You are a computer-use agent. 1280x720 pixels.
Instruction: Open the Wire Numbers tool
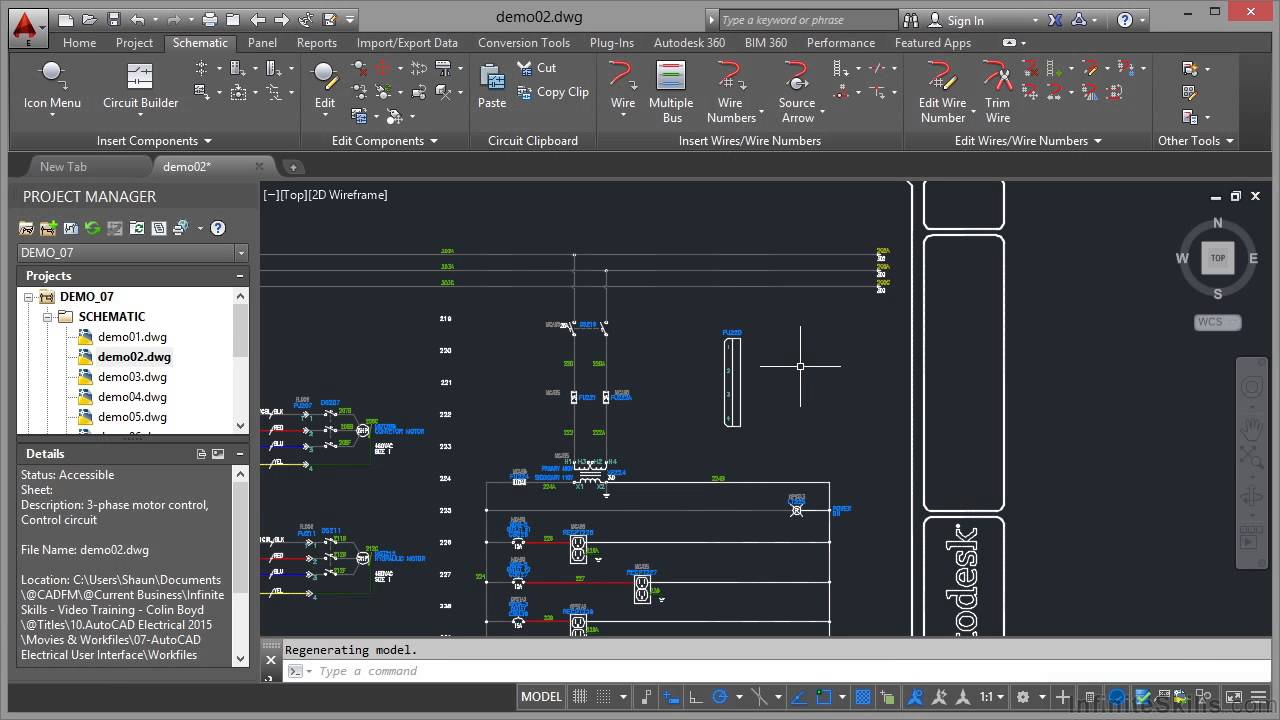coord(732,91)
